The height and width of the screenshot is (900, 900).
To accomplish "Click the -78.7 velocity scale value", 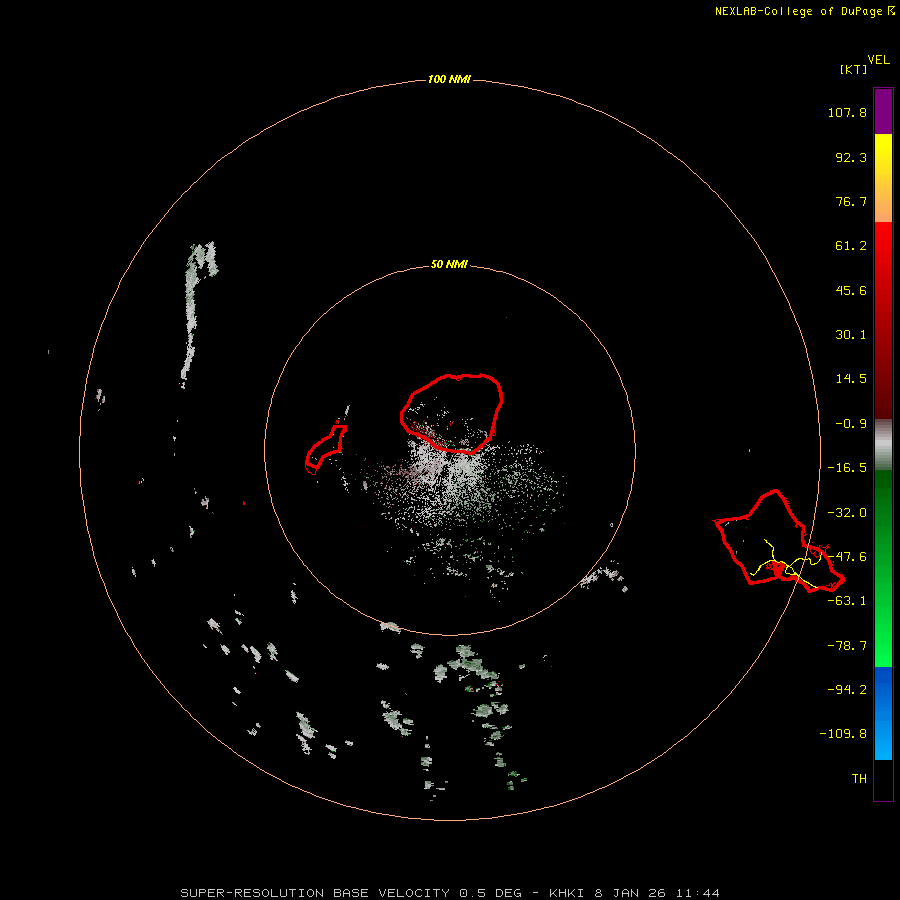I will 847,646.
